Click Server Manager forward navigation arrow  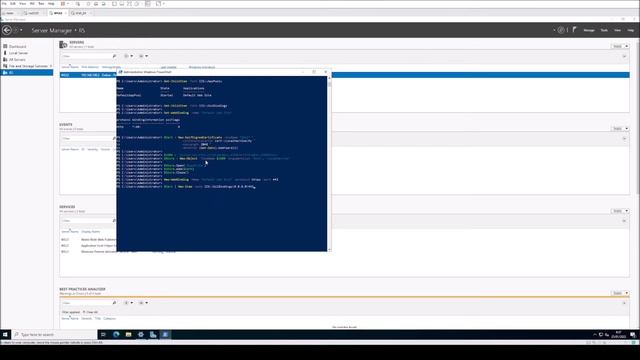click(x=16, y=30)
